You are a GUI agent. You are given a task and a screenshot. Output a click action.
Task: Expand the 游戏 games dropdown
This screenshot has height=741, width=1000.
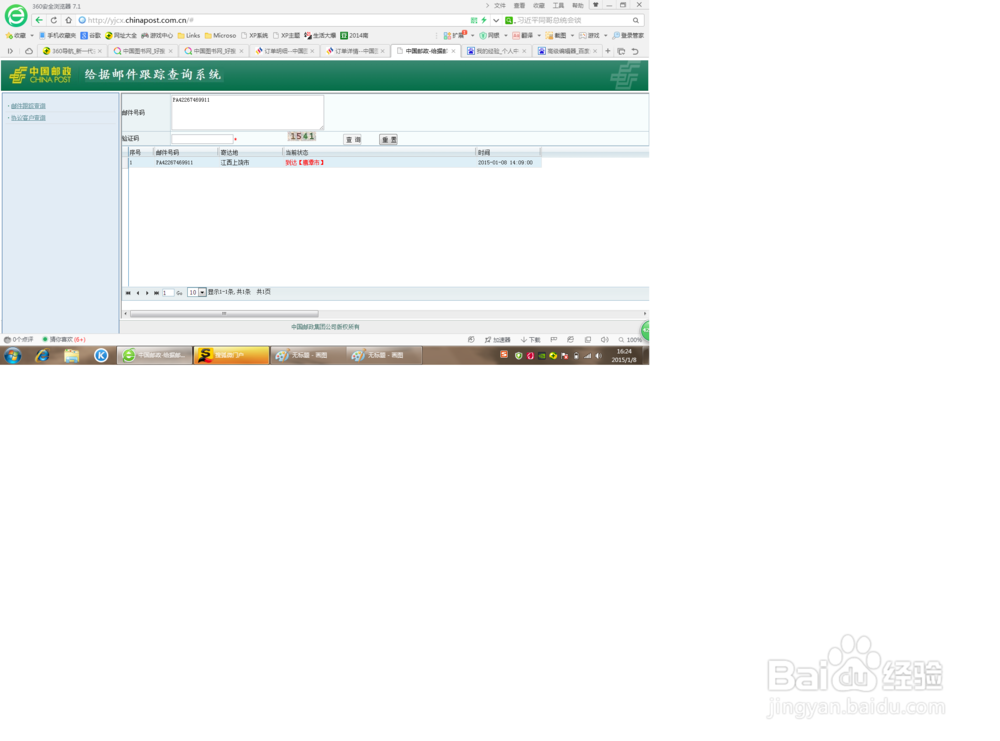point(605,36)
